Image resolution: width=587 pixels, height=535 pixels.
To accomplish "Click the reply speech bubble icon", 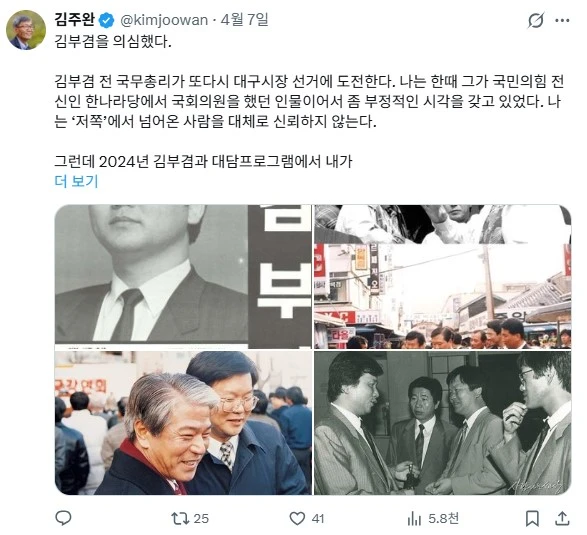I will pyautogui.click(x=63, y=519).
